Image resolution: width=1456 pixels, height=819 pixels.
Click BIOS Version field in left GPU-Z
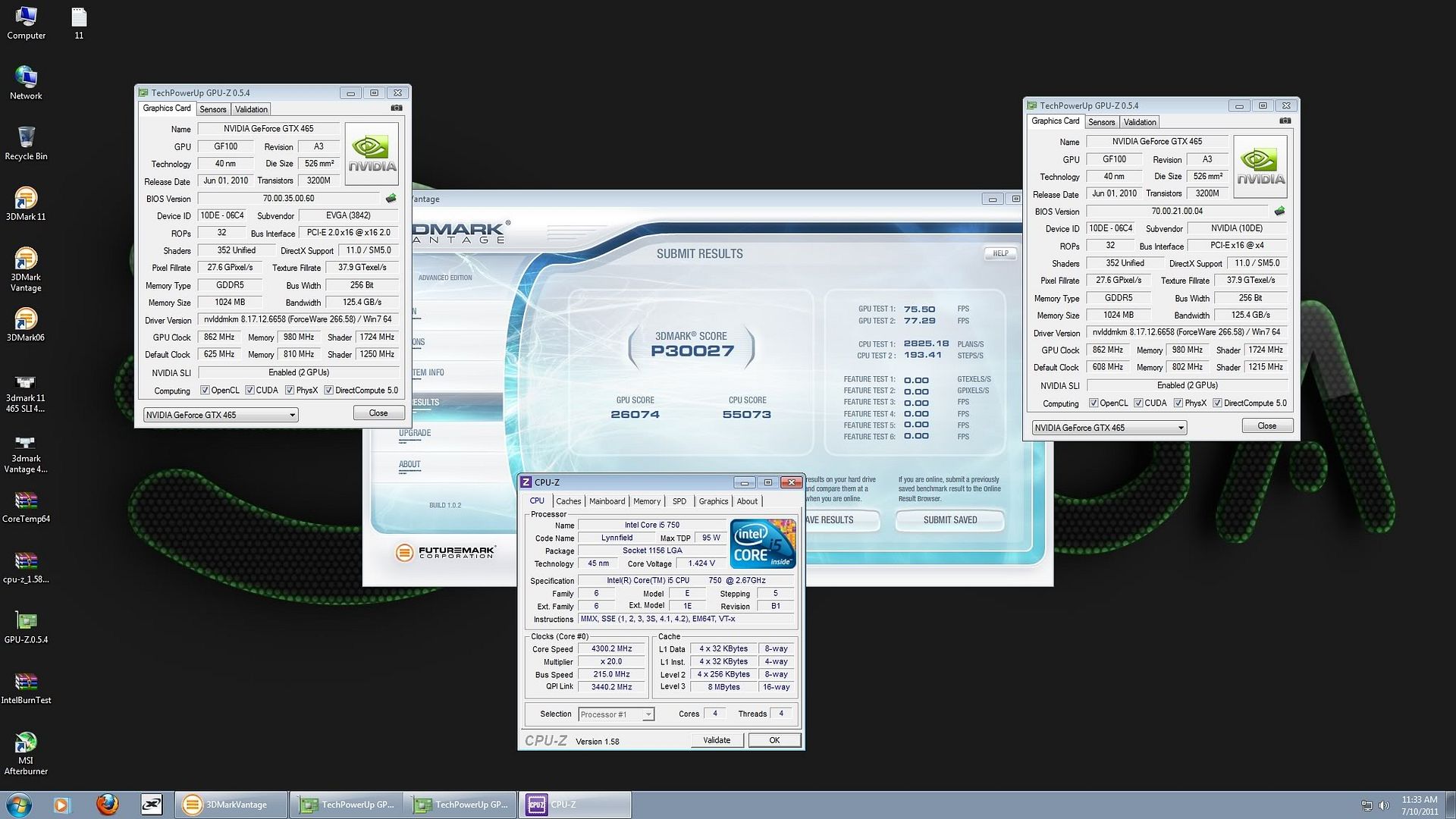tap(288, 199)
